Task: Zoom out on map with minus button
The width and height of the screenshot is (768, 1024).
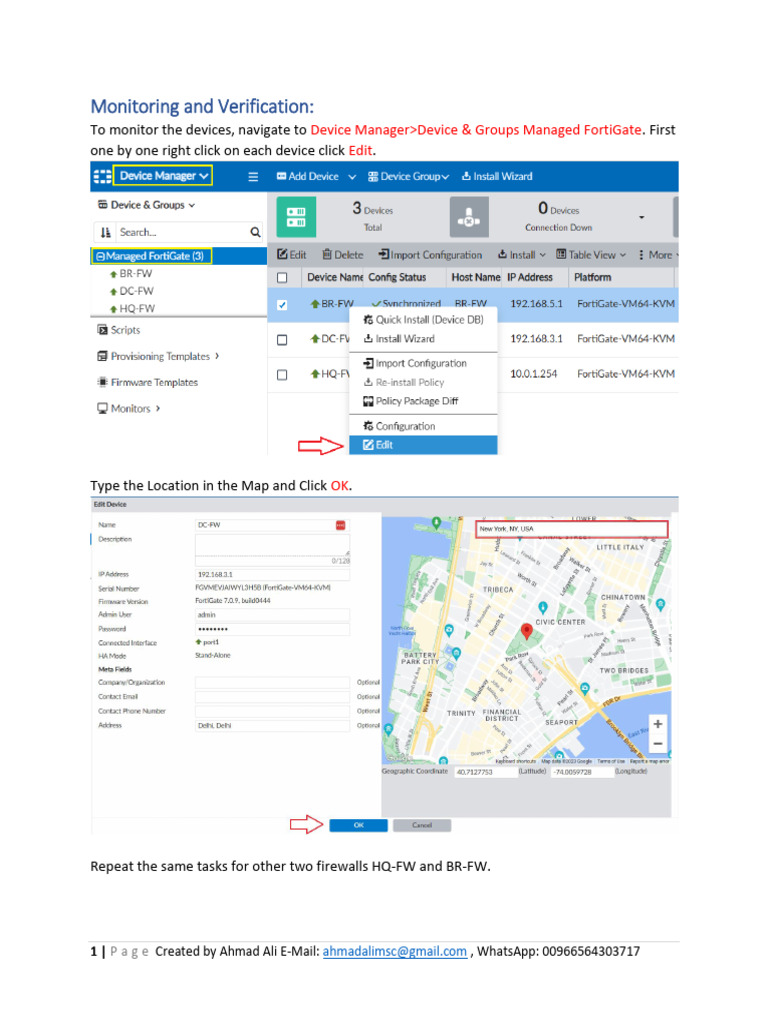Action: tap(658, 743)
